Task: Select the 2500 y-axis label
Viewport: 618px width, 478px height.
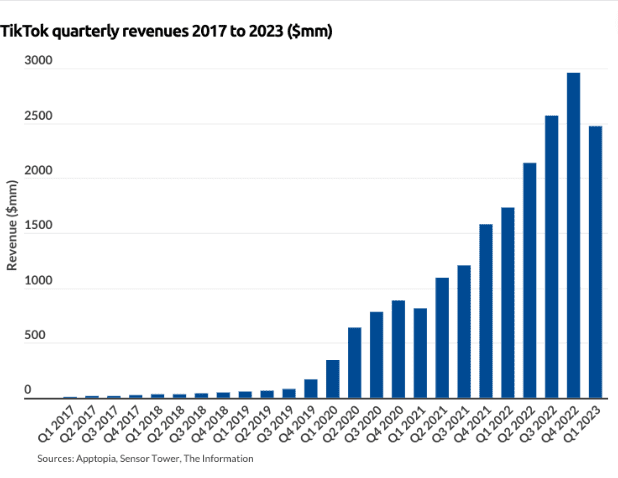Action: pos(38,116)
